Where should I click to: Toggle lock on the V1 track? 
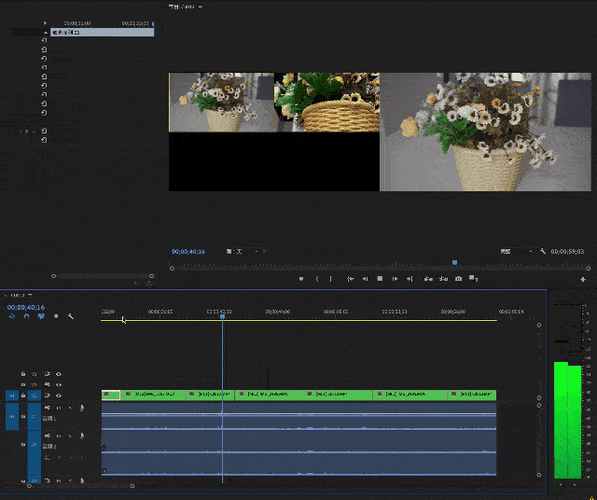pyautogui.click(x=23, y=396)
